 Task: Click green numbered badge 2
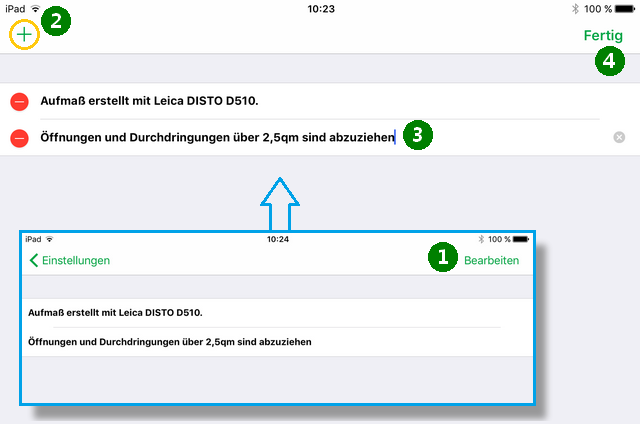pos(56,19)
